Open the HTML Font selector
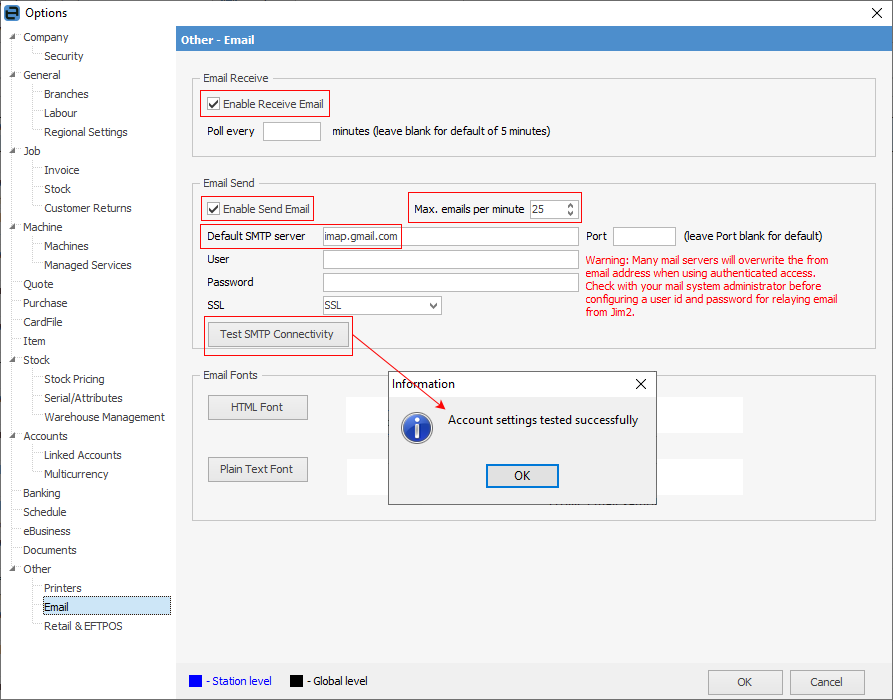 257,407
